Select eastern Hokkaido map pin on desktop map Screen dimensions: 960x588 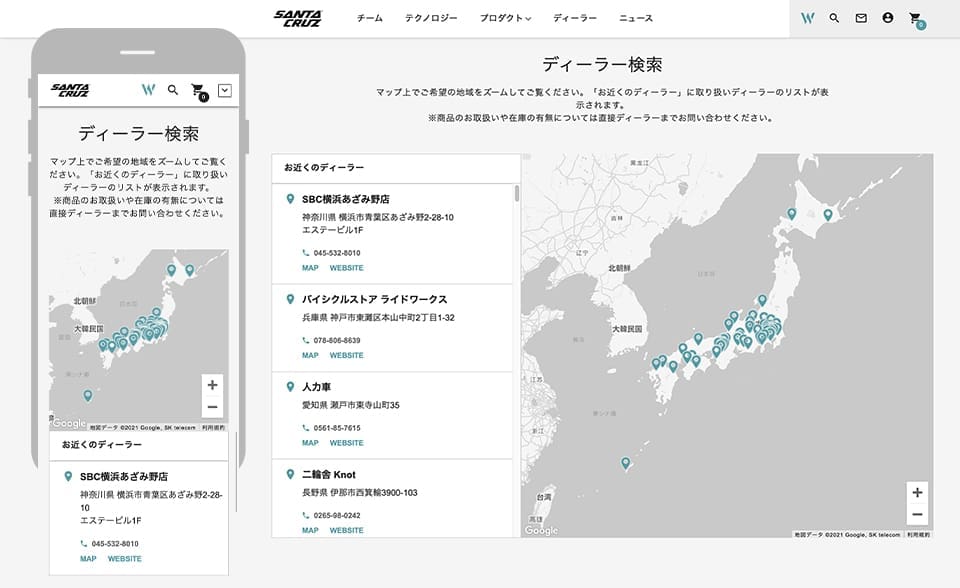(x=828, y=215)
